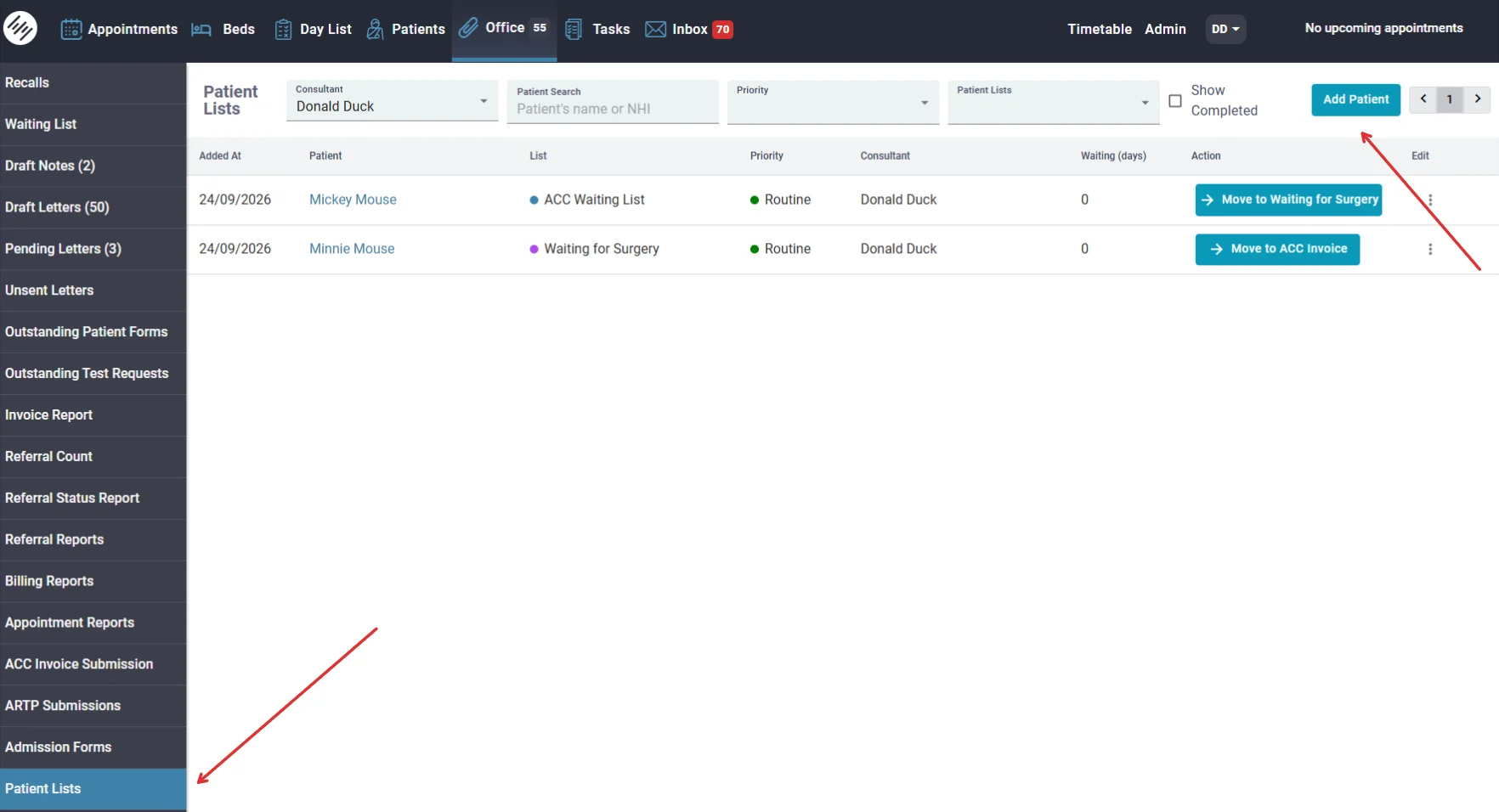Open the DD user menu dropdown

coord(1225,29)
